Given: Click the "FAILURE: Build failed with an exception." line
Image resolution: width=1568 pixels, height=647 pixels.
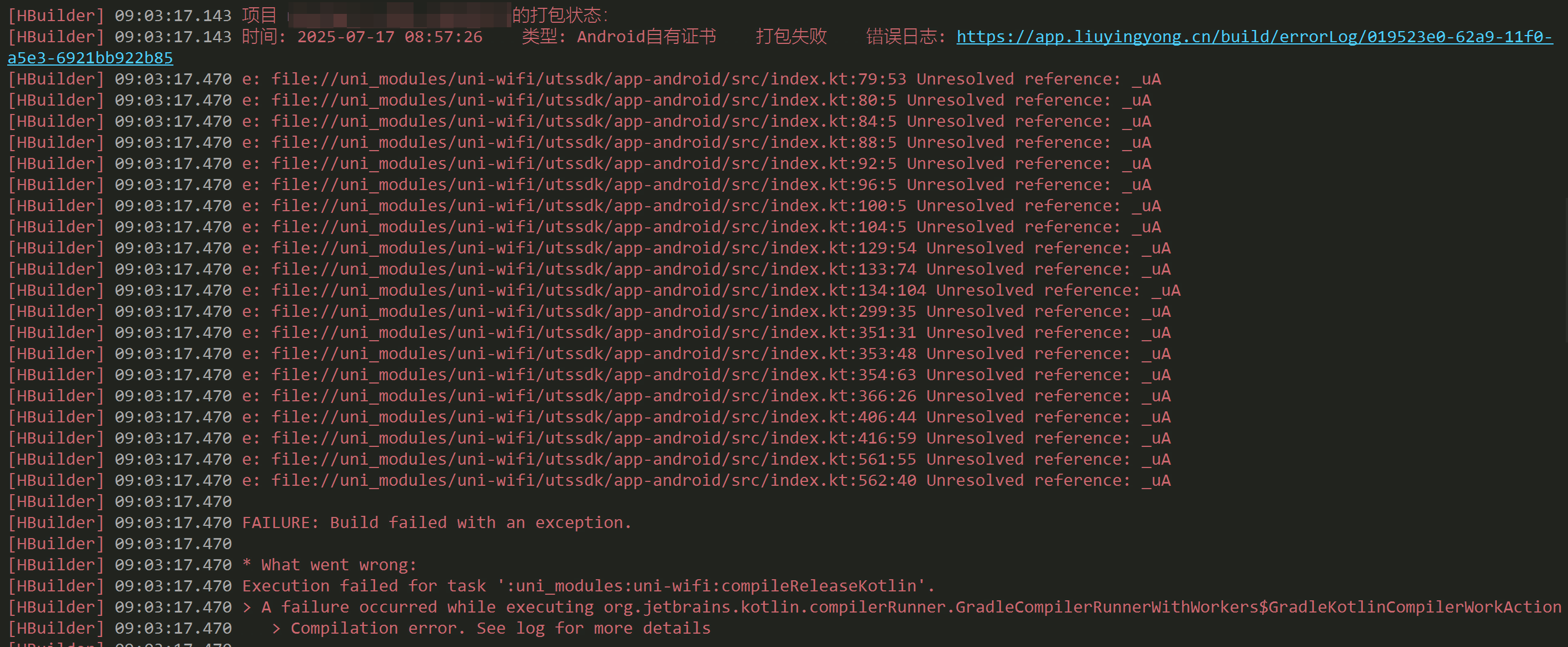Looking at the screenshot, I should [436, 523].
